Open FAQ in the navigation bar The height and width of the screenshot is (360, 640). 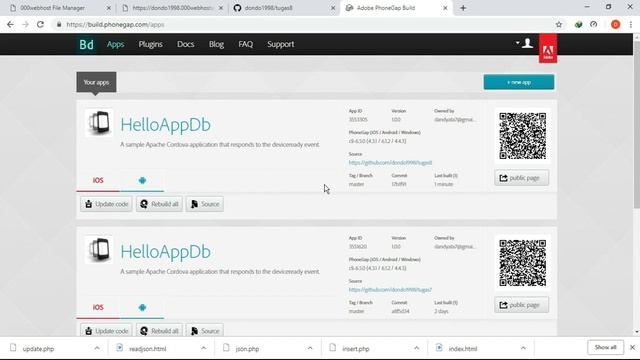click(x=246, y=44)
